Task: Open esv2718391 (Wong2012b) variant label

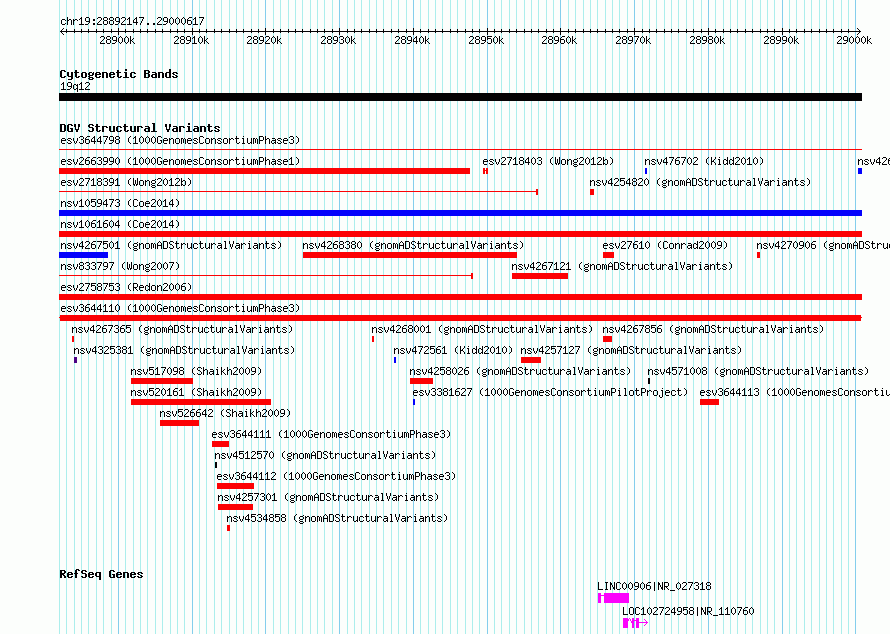Action: click(126, 182)
